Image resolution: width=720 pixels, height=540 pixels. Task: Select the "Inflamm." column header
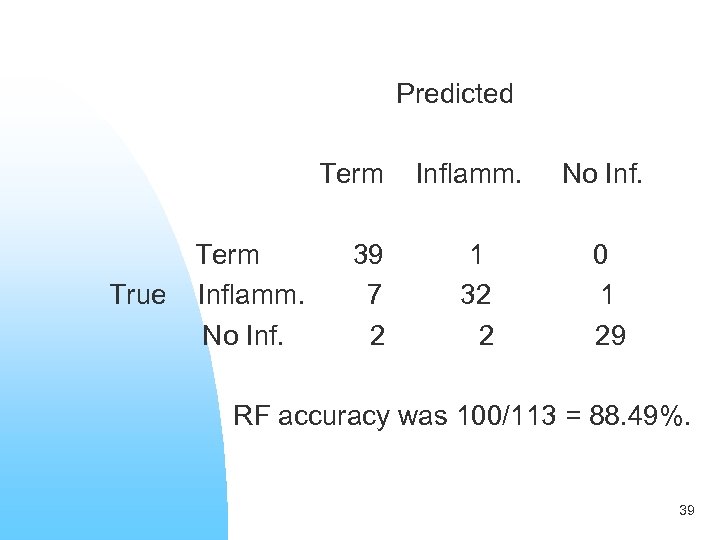[x=468, y=174]
